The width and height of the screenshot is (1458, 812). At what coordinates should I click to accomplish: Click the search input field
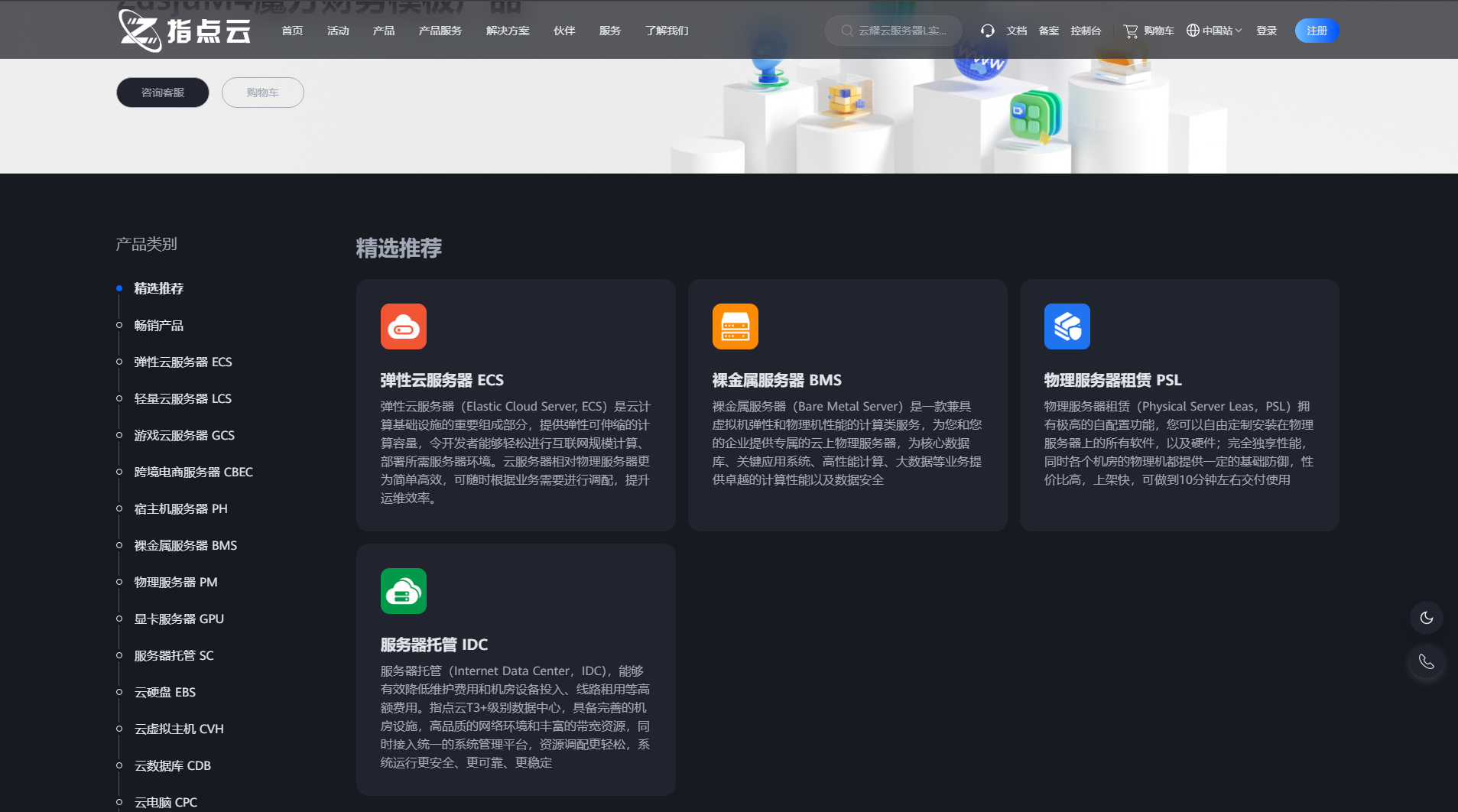click(894, 31)
